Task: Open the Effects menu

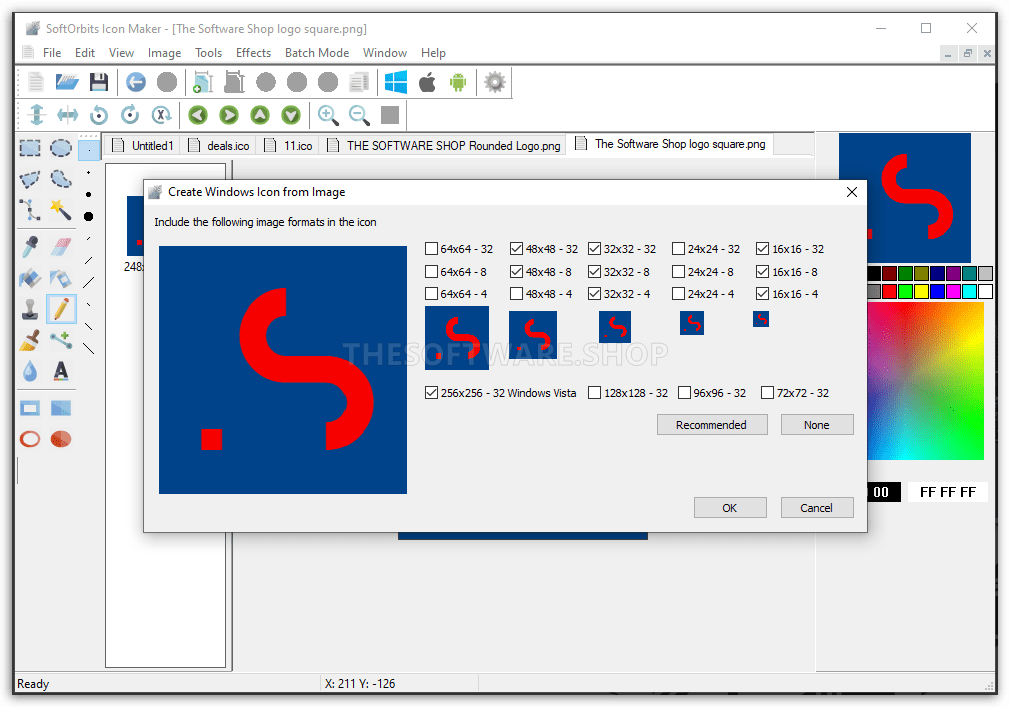Action: 253,53
